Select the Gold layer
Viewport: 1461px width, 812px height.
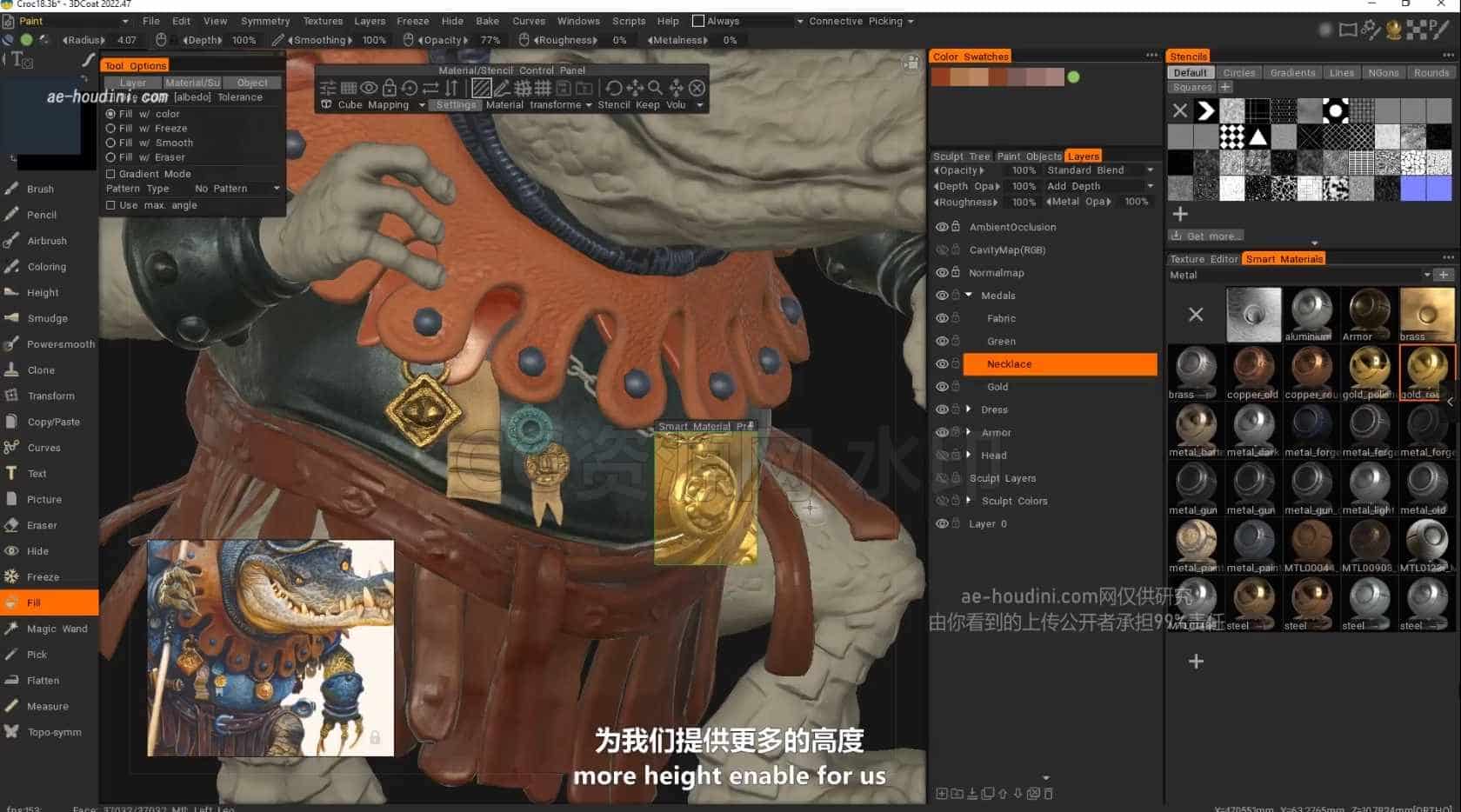click(x=997, y=387)
